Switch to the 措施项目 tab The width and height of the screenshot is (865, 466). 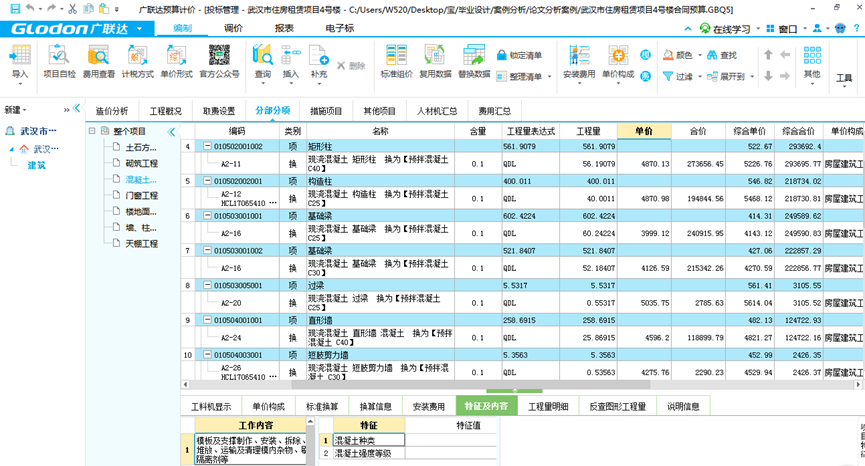click(x=326, y=111)
